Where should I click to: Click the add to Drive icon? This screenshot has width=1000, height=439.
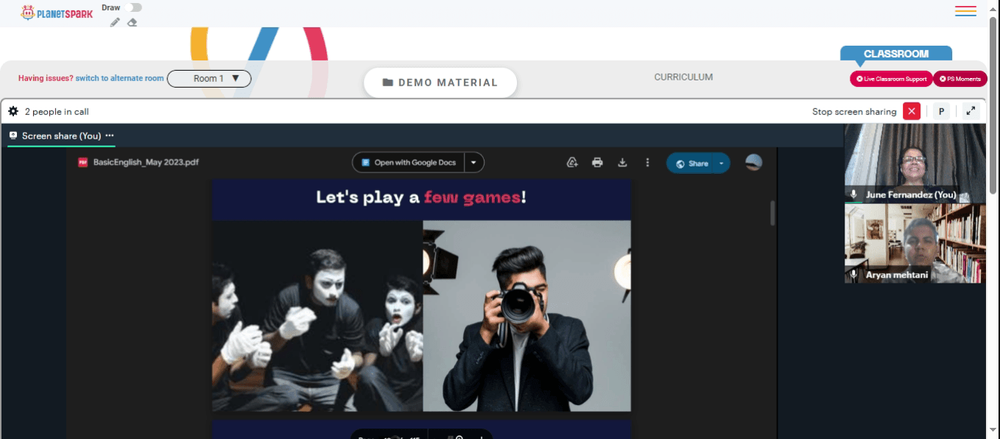point(572,163)
